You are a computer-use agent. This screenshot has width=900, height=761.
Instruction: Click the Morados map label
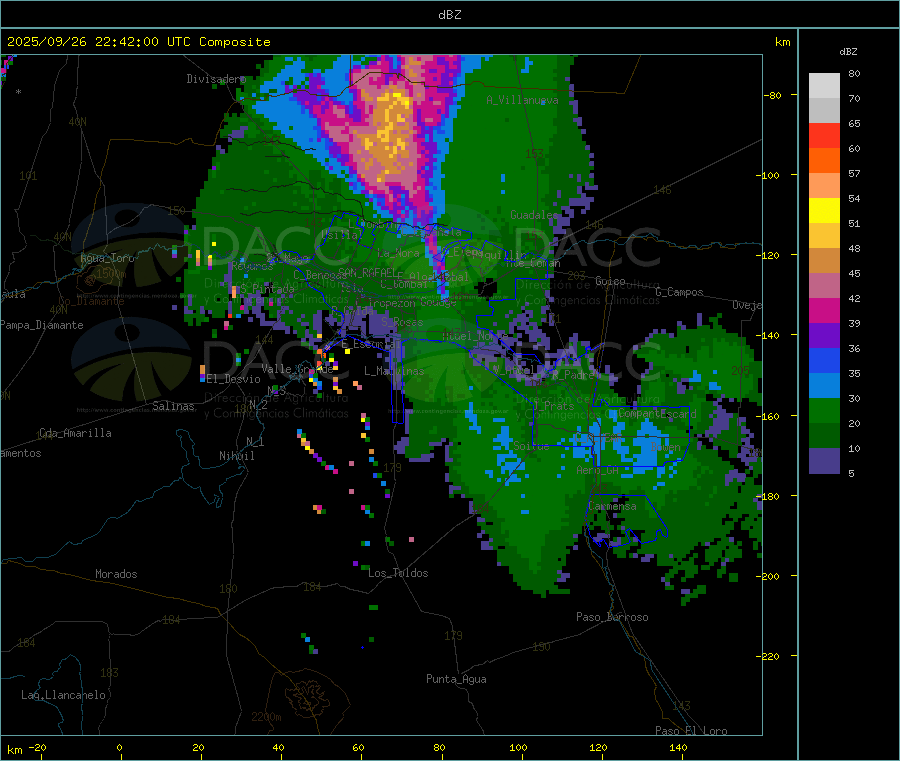pyautogui.click(x=116, y=574)
